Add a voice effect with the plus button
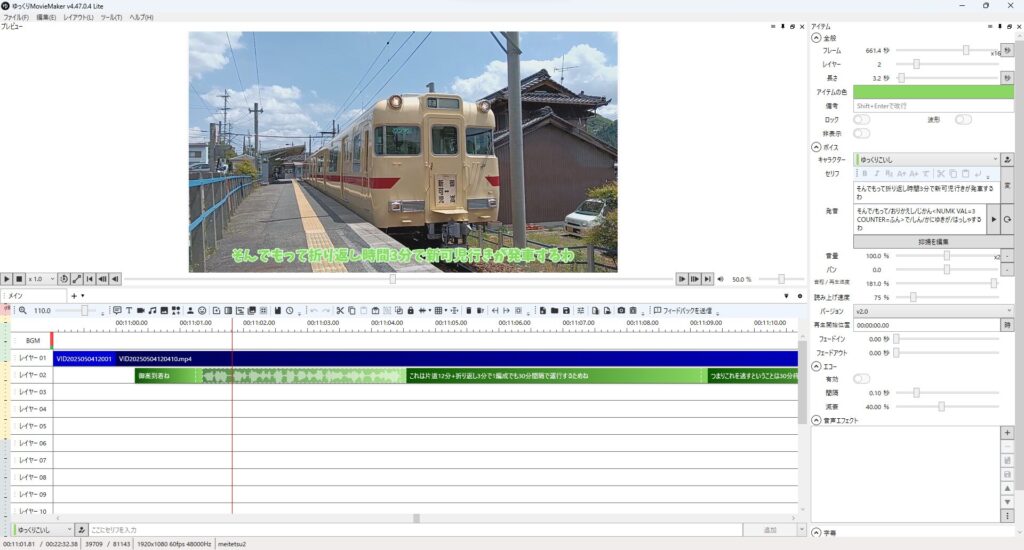Screen dimensions: 1024x550 pos(1007,433)
